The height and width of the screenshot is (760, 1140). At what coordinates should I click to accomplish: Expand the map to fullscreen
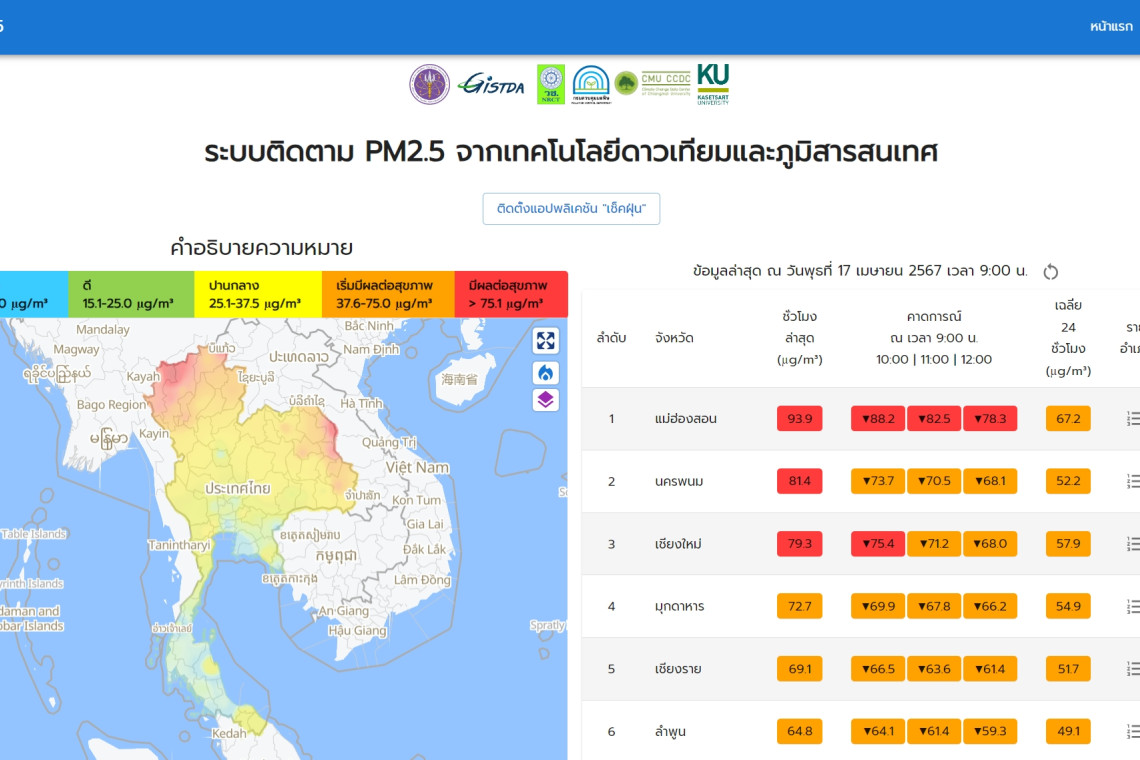pyautogui.click(x=545, y=341)
